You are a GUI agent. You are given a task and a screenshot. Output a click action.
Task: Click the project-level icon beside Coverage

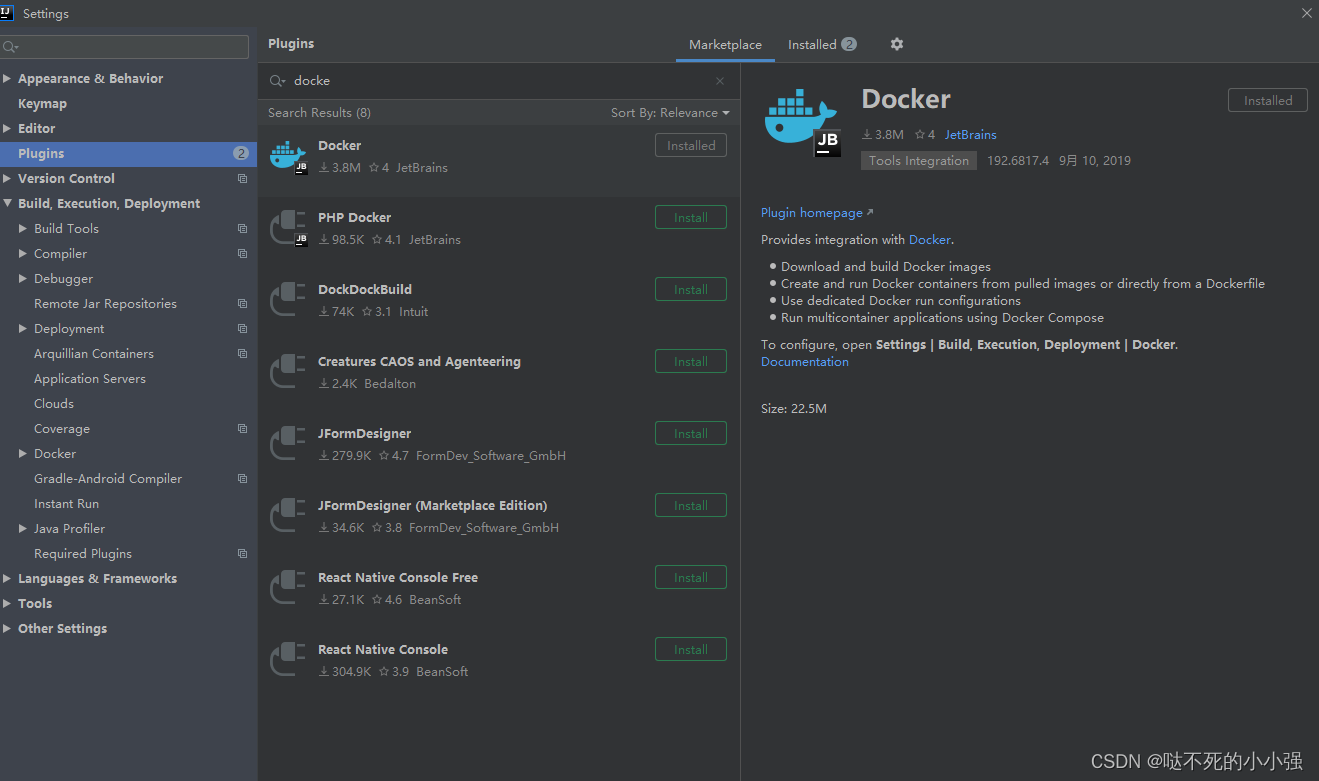(242, 429)
